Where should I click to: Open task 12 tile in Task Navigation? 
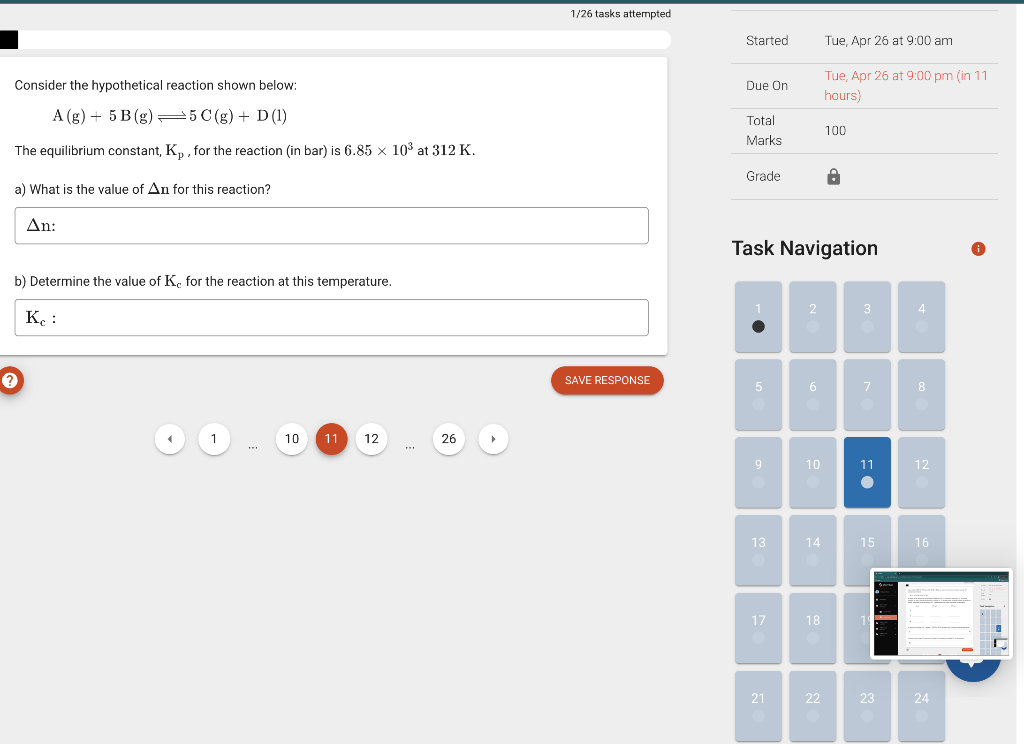[921, 472]
